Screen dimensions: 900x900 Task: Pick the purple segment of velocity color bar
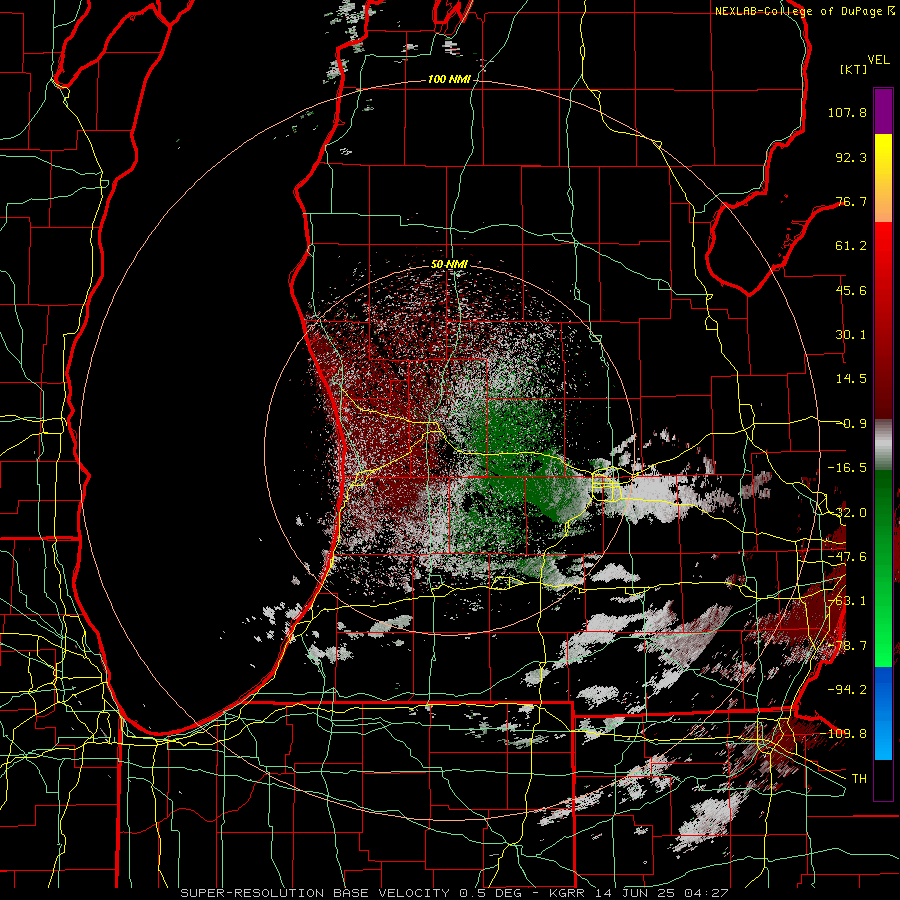883,111
